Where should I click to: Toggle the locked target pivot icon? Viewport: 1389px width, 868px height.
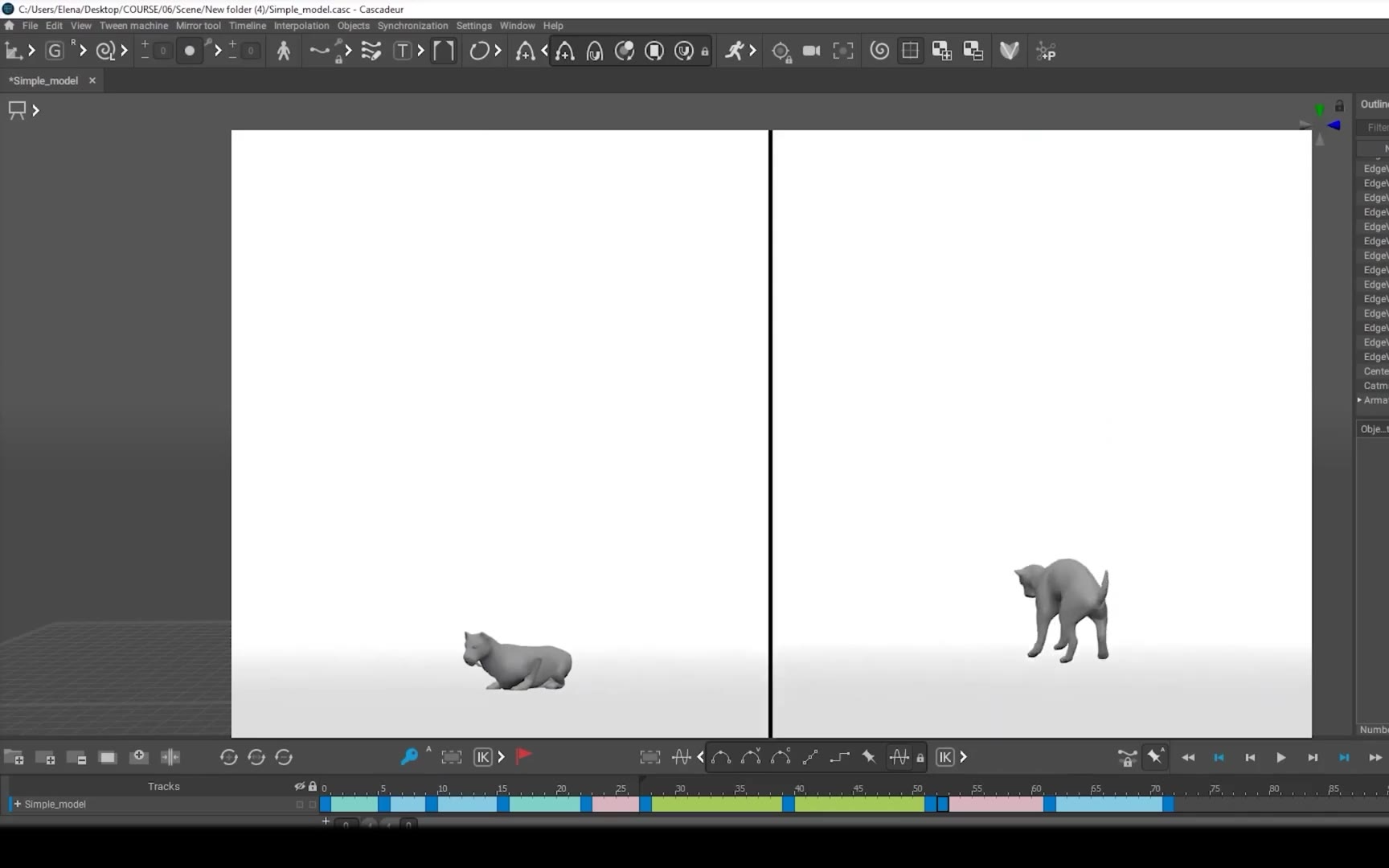[x=781, y=52]
